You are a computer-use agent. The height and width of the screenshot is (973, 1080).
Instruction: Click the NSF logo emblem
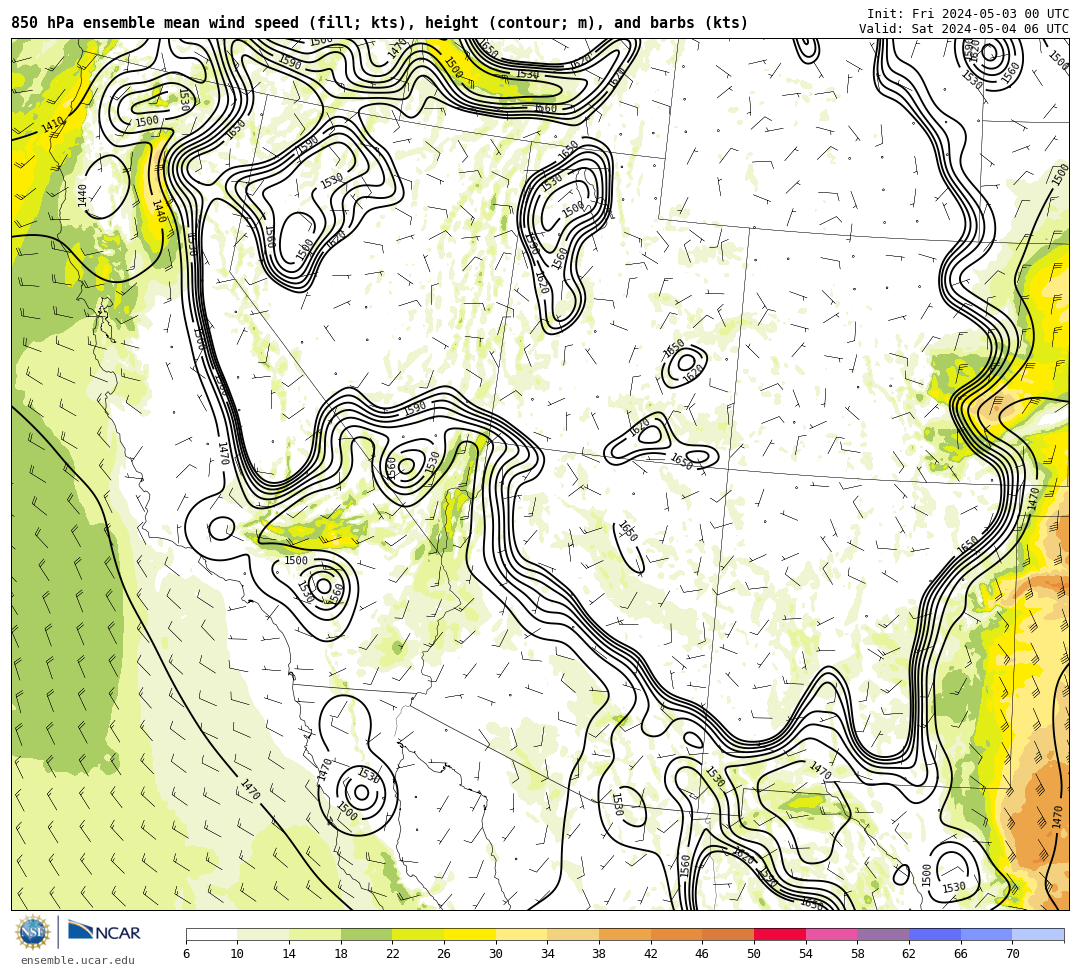(x=32, y=932)
